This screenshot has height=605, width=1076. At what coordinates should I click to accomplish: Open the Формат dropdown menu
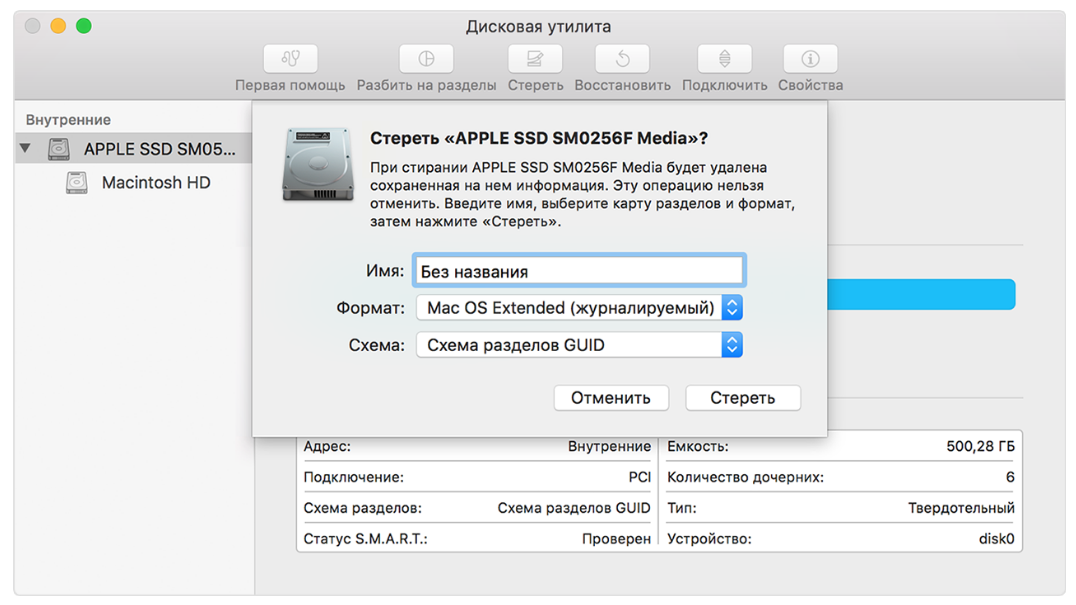[x=579, y=308]
